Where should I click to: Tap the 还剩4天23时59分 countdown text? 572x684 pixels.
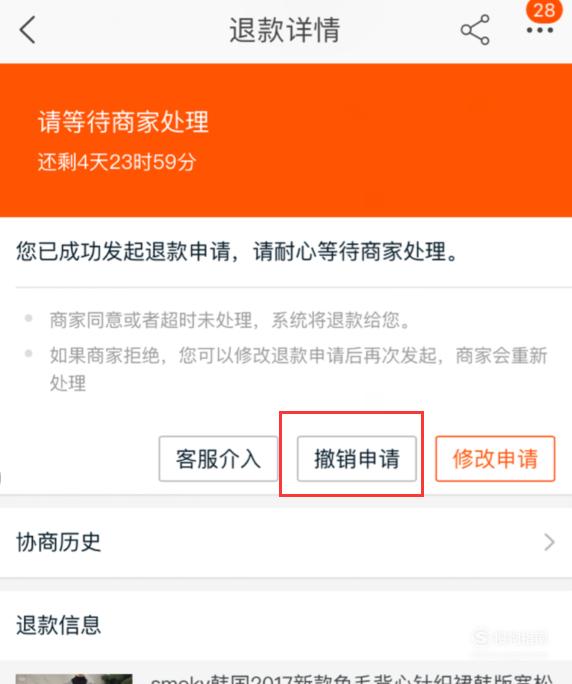[117, 162]
